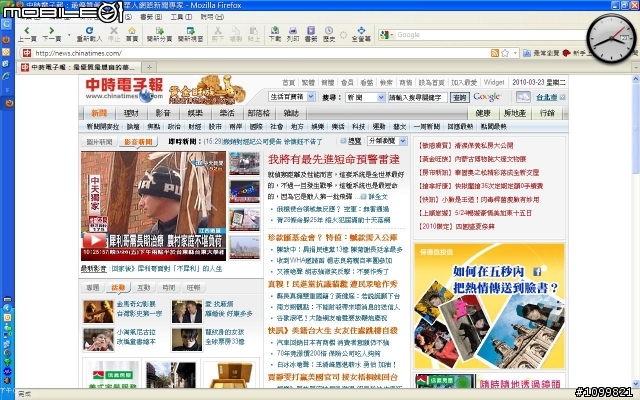Screen dimensions: 640x400
Task: Play the featured news video
Action: (x=94, y=240)
